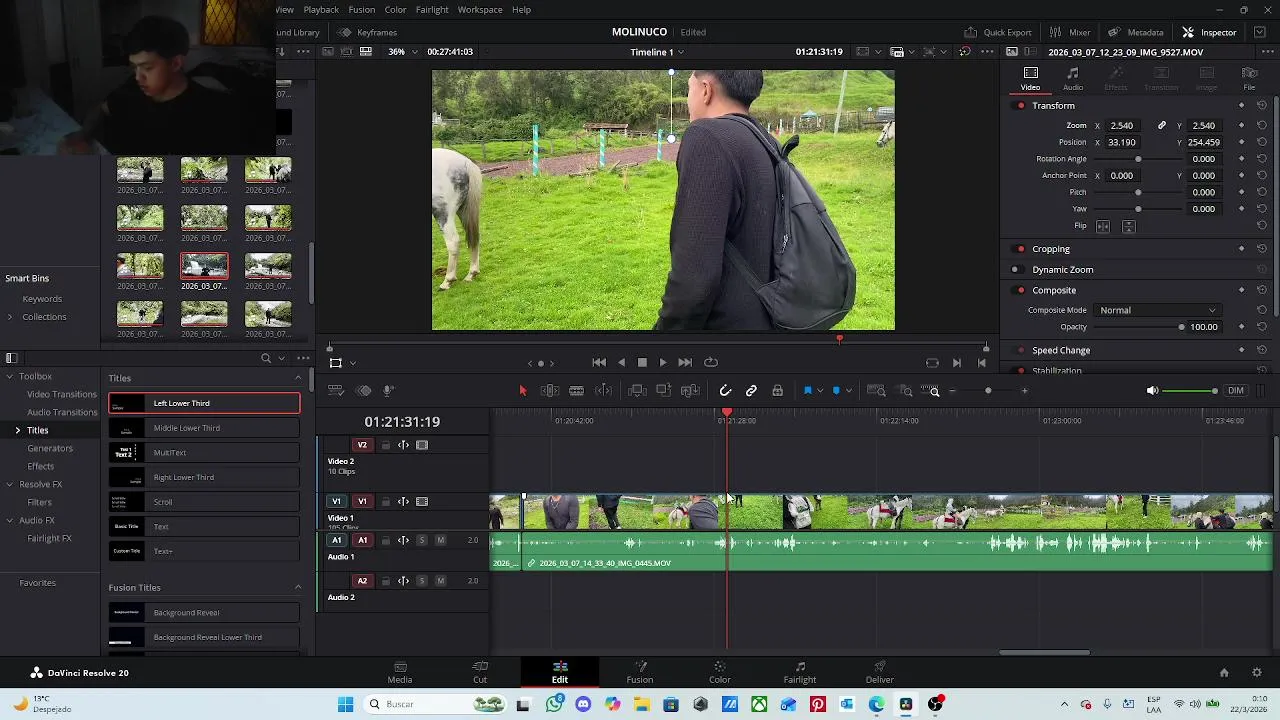Viewport: 1280px width, 720px height.
Task: Solo the Audio 1 track
Action: pyautogui.click(x=421, y=541)
